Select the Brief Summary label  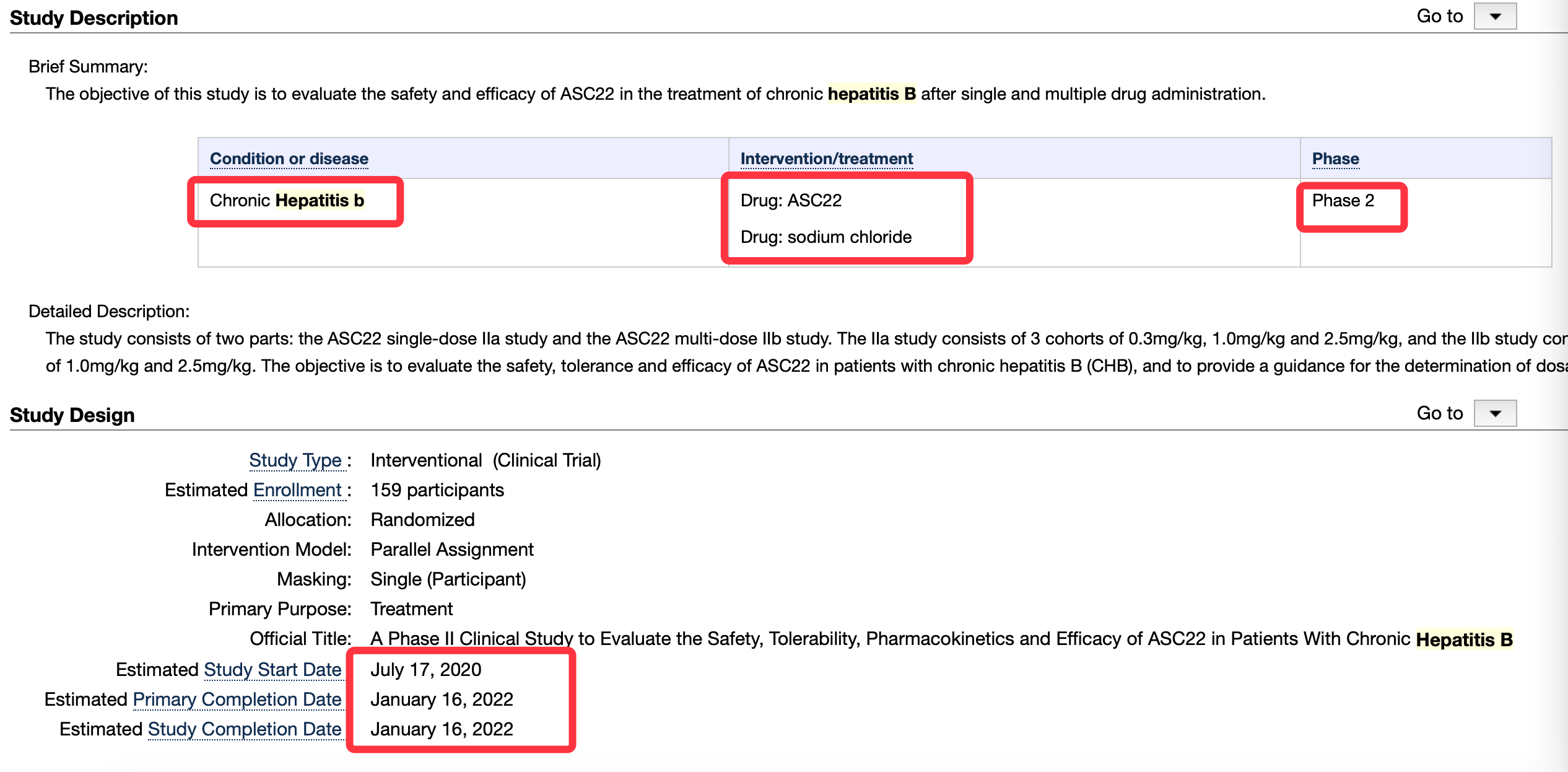[x=89, y=67]
